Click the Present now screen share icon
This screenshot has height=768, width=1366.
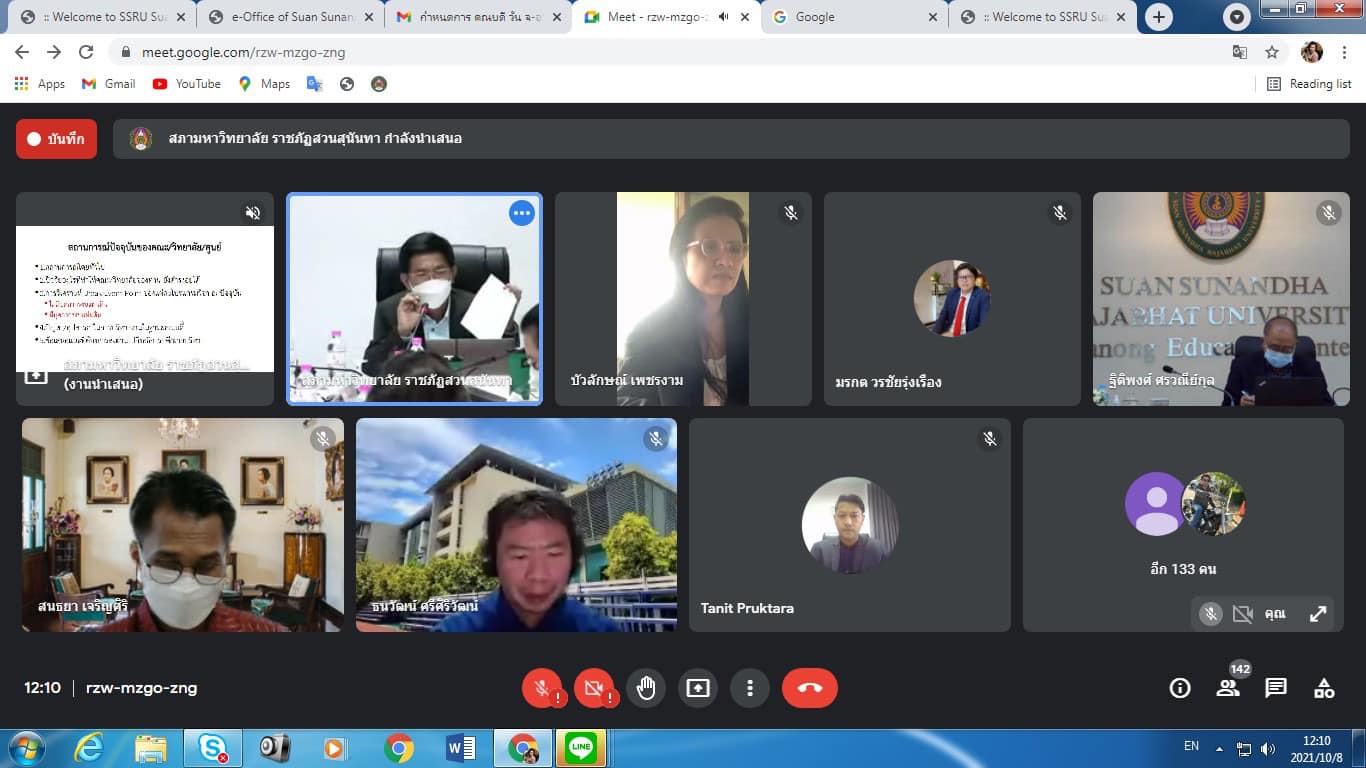point(698,688)
